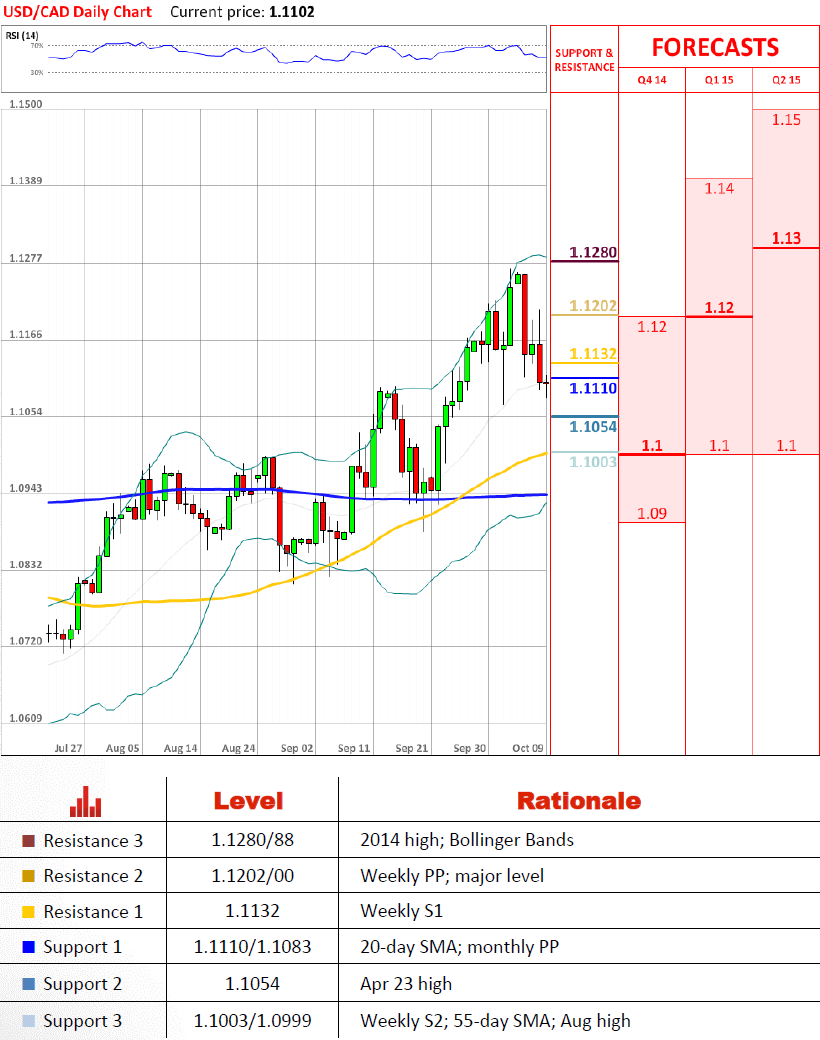Click the yellow 1.1132 resistance level marker
The width and height of the screenshot is (820, 1040).
click(593, 354)
